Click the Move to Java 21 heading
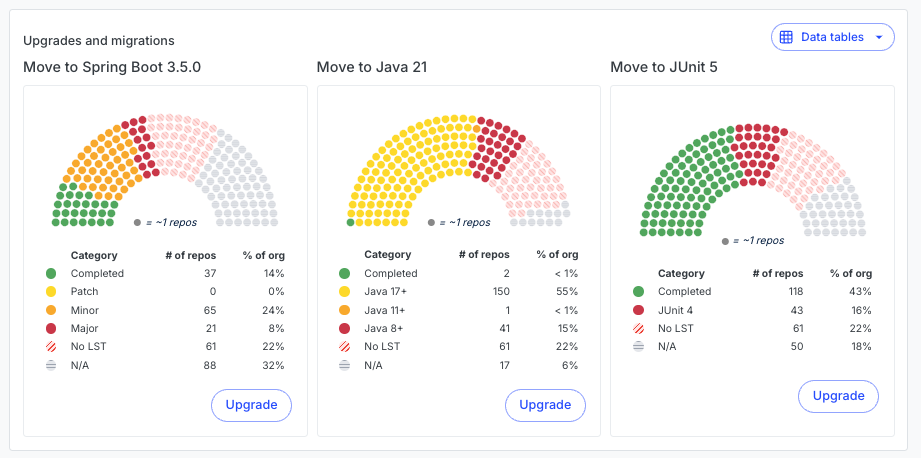Screen dimensions: 921x458 coord(372,68)
